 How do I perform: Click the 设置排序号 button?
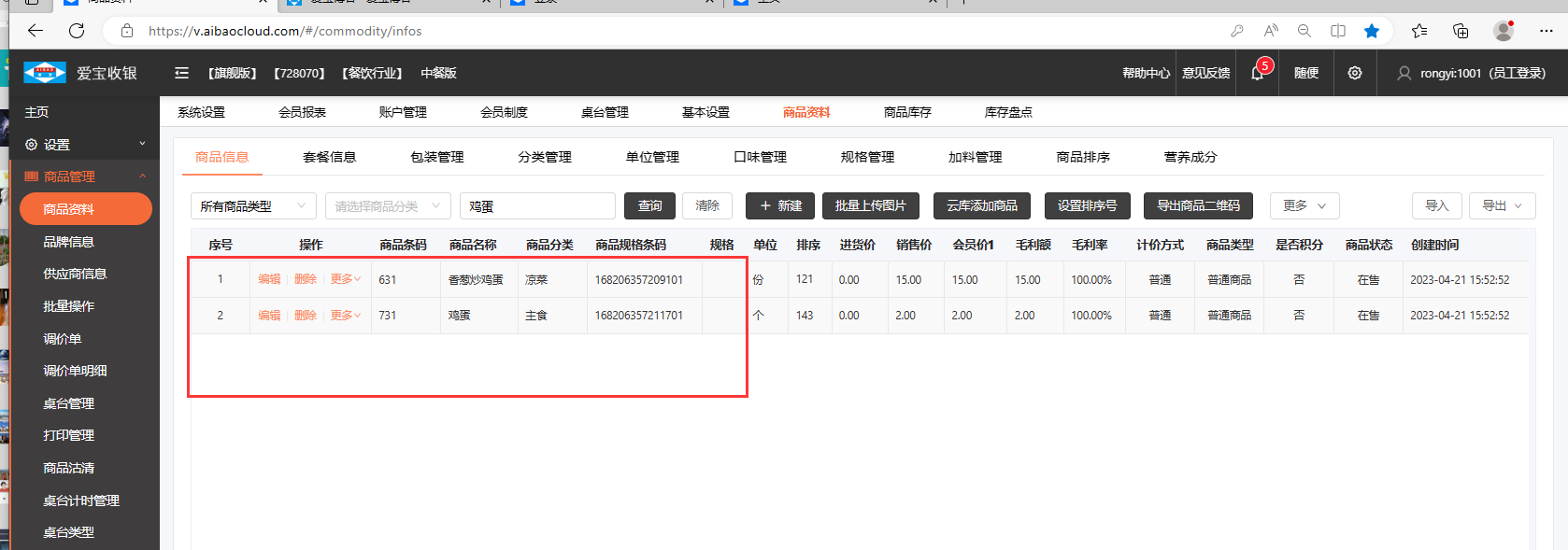pyautogui.click(x=1088, y=205)
